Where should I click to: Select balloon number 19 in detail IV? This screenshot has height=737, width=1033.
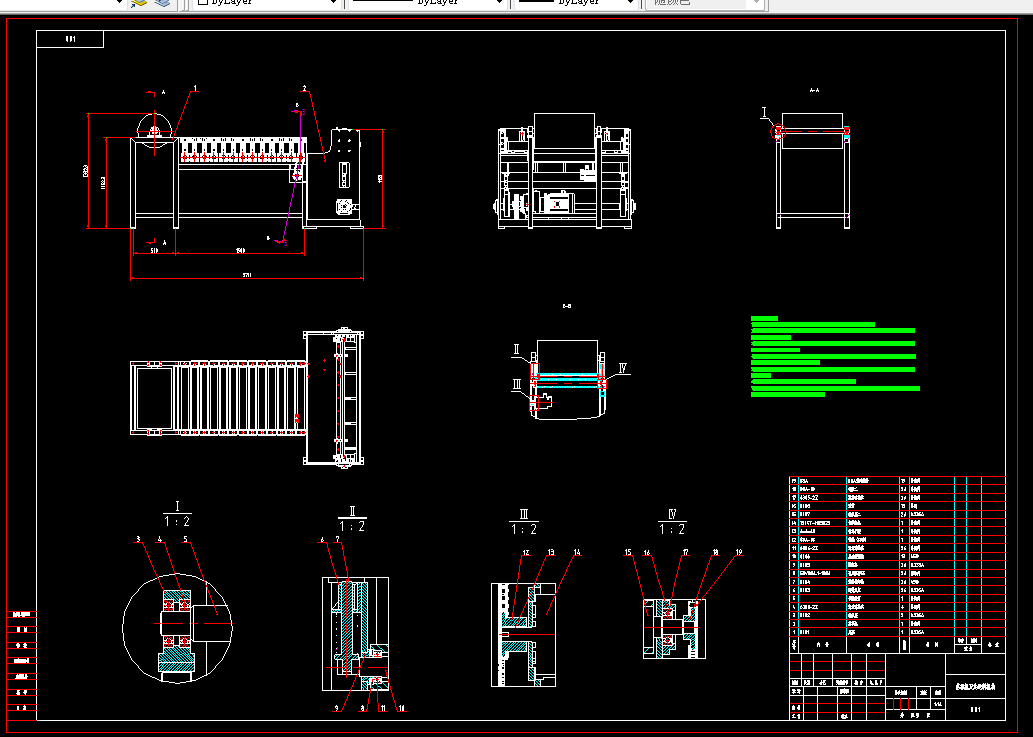pyautogui.click(x=739, y=553)
